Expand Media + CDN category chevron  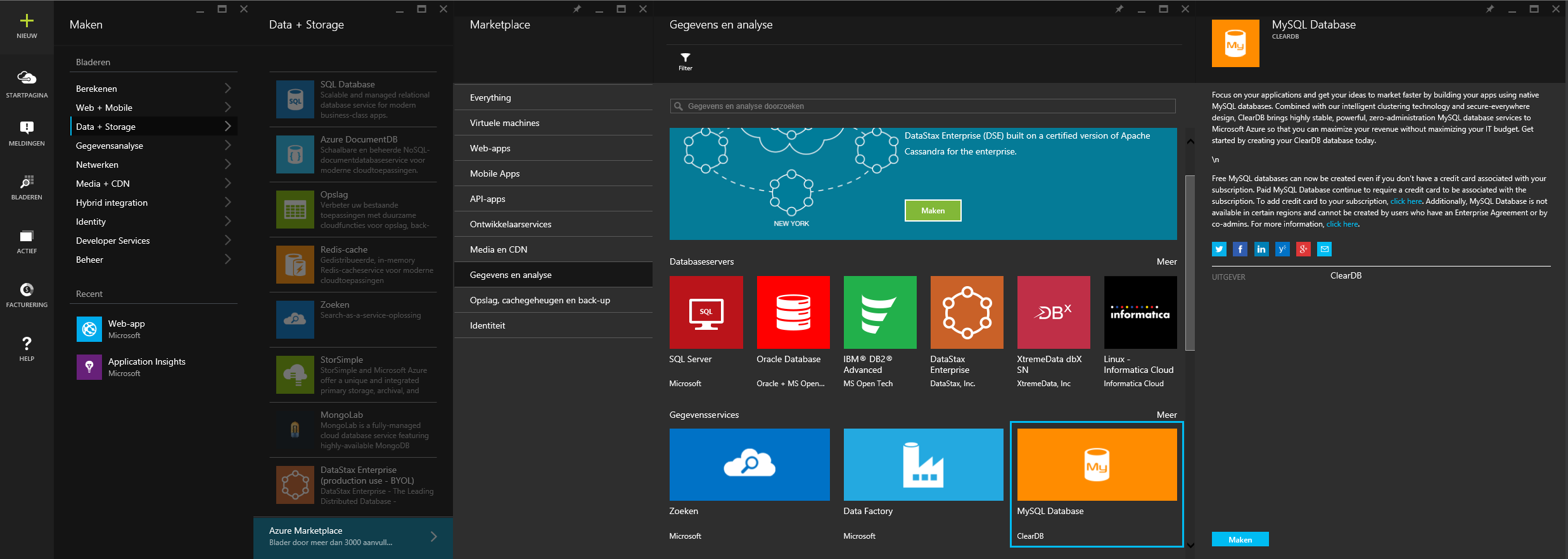(228, 184)
